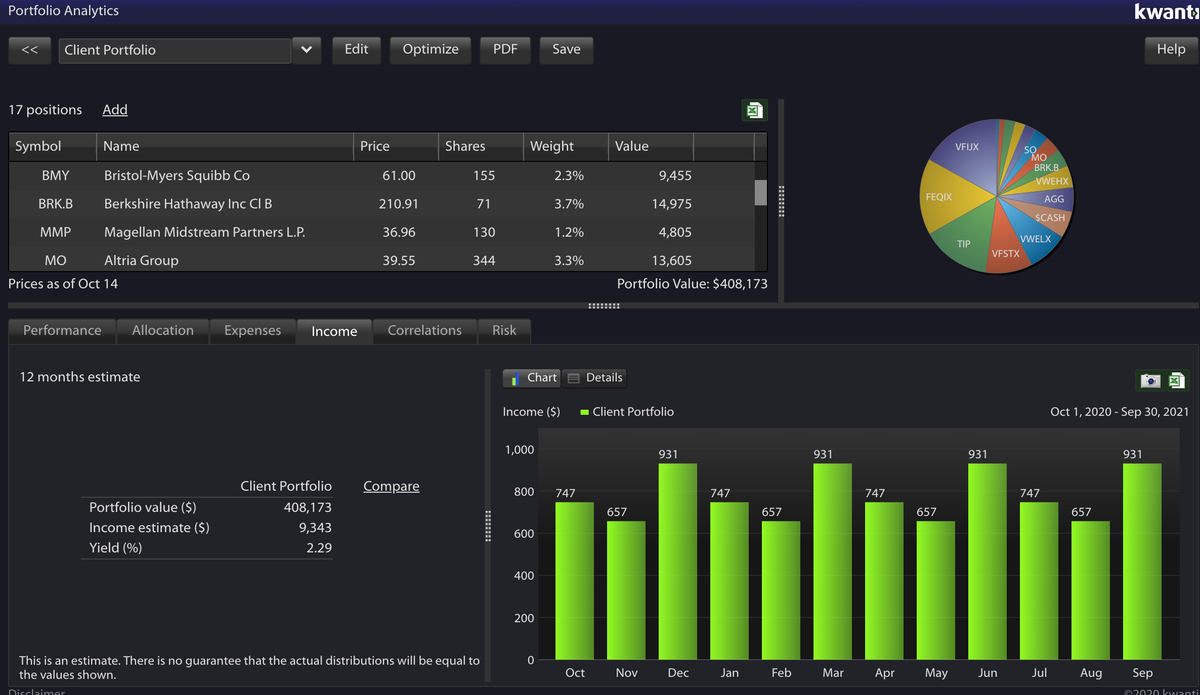Viewport: 1200px width, 695px height.
Task: Export income chart to Excel
Action: click(1176, 380)
